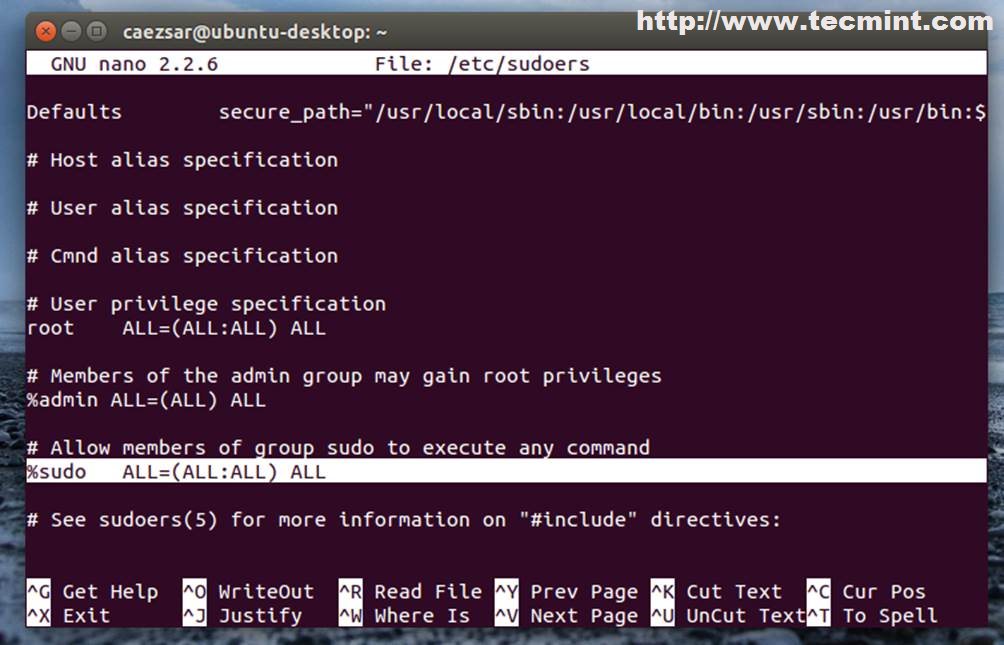Click the GNU nano 2.2.6 header text
This screenshot has width=1004, height=645.
[x=134, y=64]
